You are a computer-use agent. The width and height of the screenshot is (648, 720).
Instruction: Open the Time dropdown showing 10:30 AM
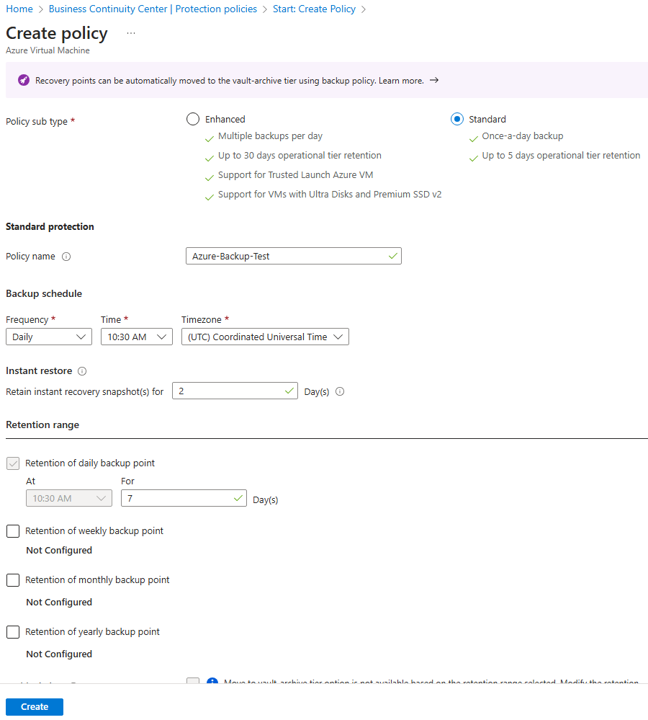(136, 337)
